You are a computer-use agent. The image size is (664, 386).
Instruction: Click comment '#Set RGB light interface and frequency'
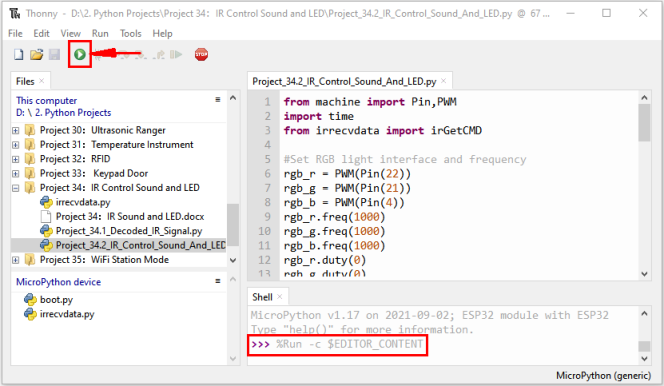click(x=405, y=160)
